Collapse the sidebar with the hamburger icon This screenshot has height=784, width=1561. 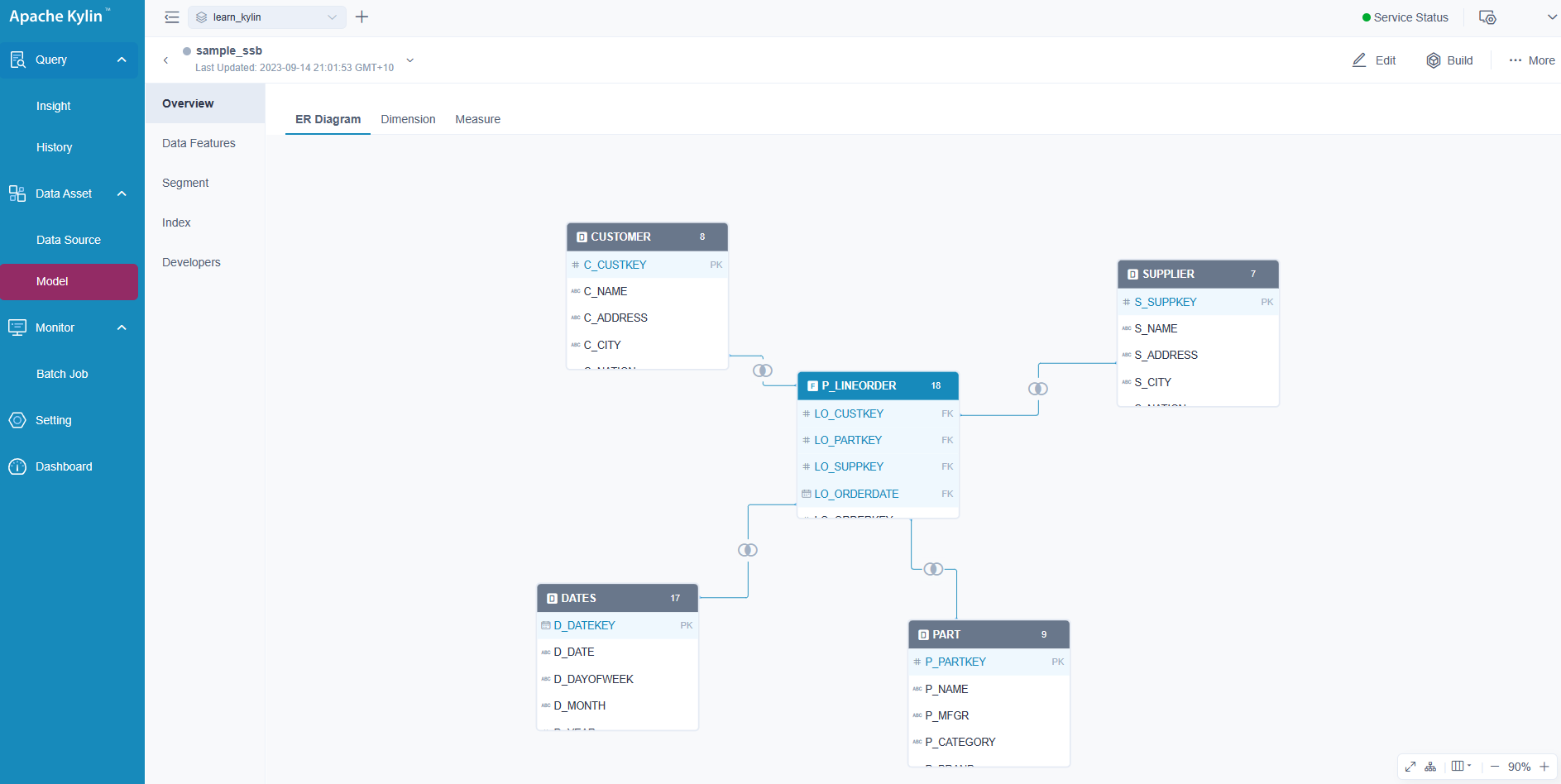tap(171, 17)
